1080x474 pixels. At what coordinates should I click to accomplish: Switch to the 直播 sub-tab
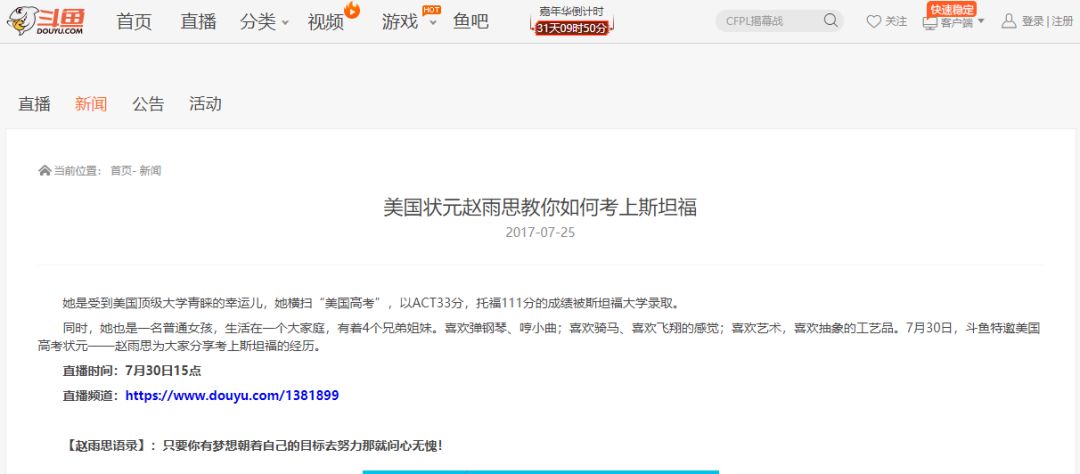(34, 104)
